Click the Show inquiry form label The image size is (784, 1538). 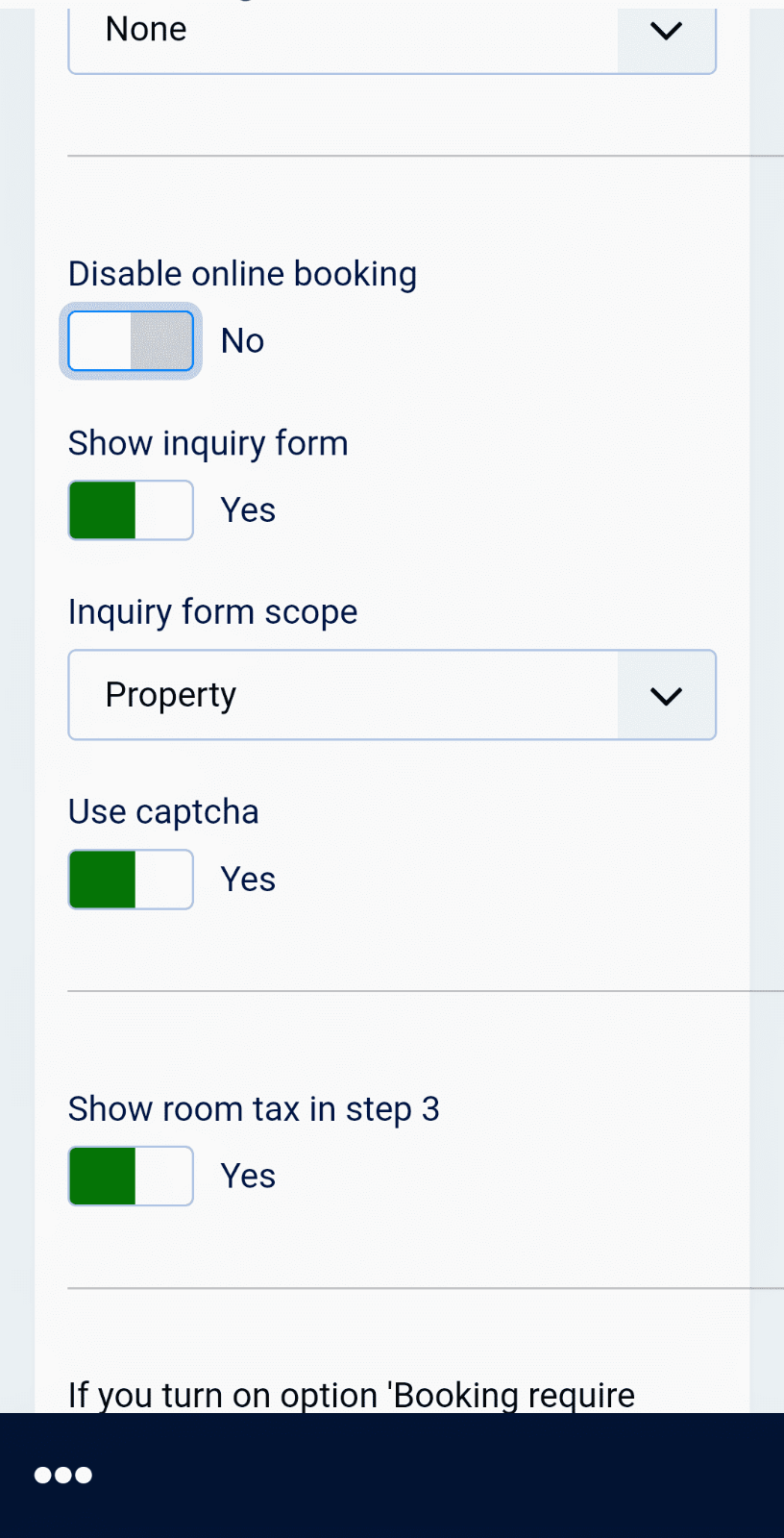208,443
